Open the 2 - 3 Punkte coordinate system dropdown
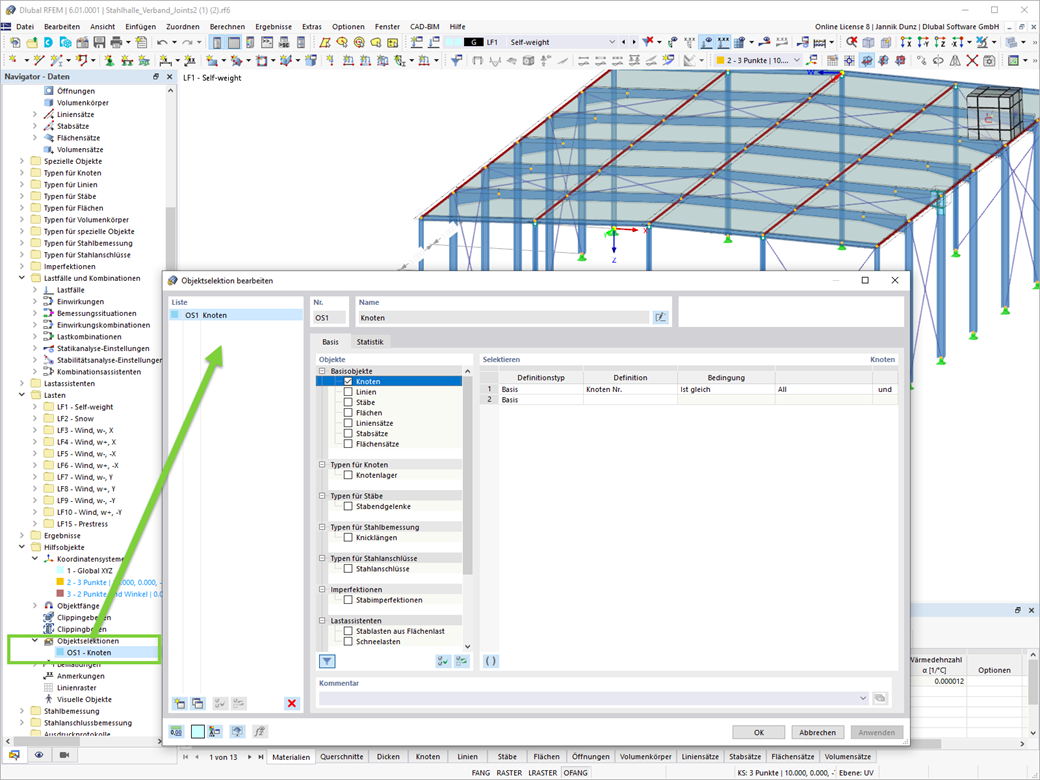Screen dimensions: 1040x780 (x=797, y=60)
